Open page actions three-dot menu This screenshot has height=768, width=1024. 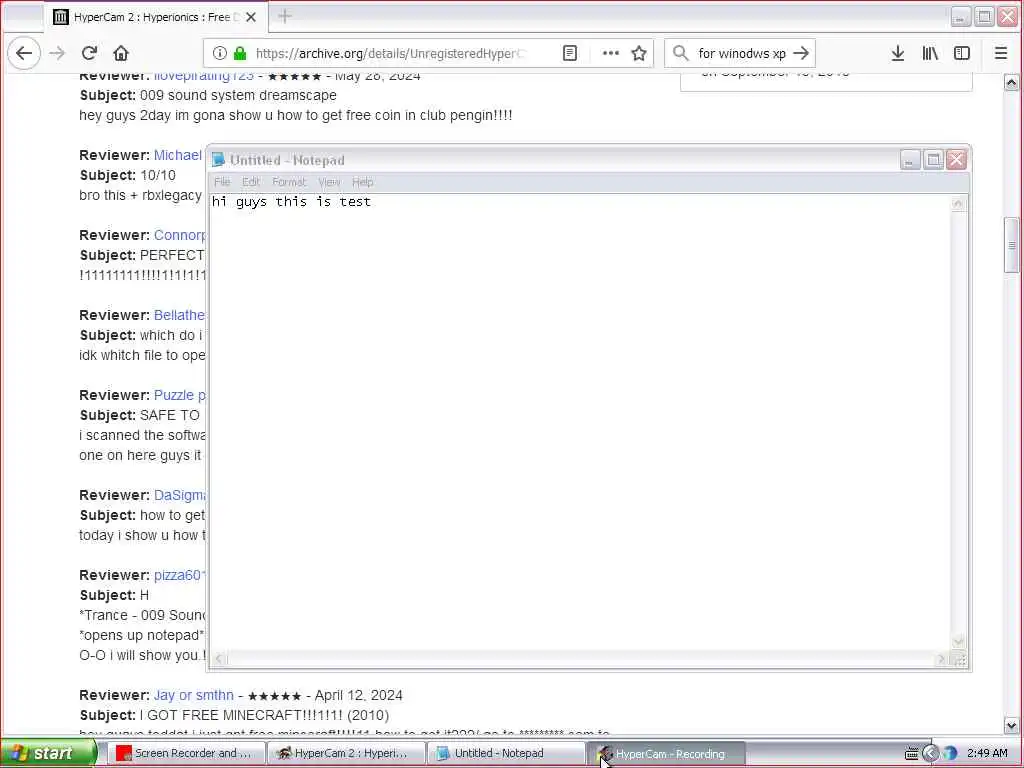611,54
